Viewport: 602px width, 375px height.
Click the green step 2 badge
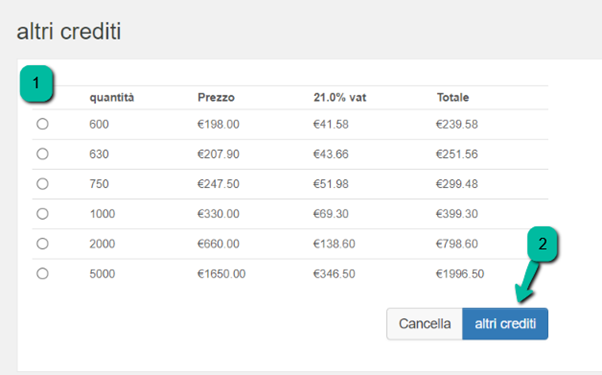click(542, 244)
